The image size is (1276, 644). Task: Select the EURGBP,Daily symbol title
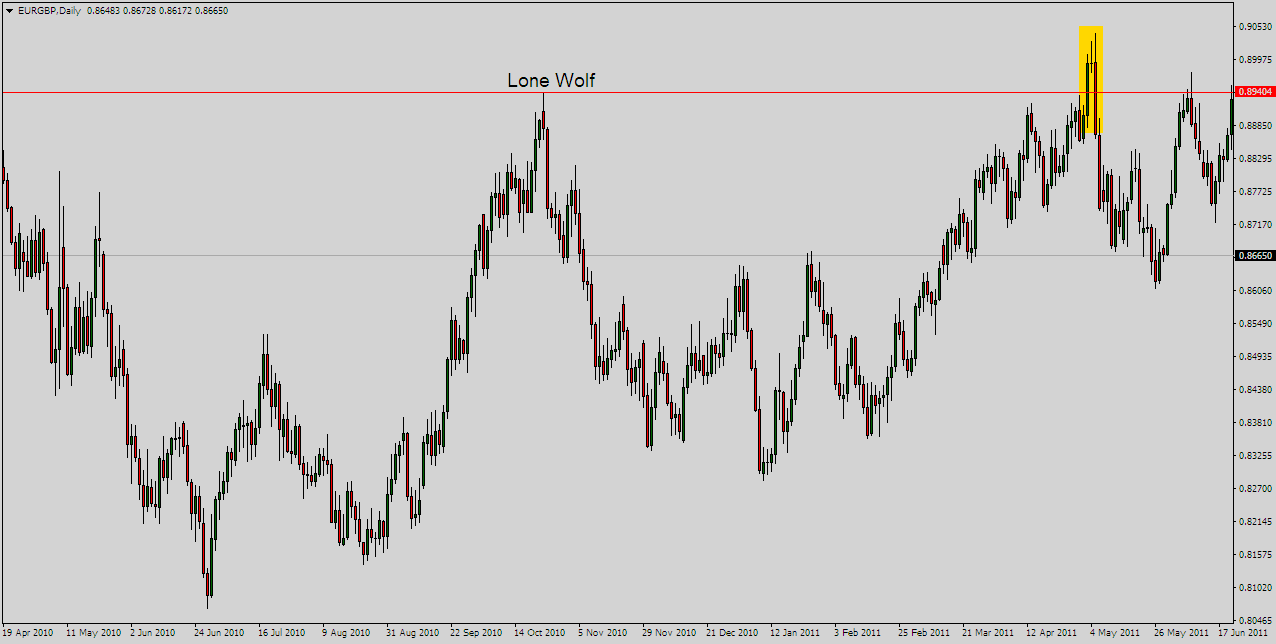(50, 9)
